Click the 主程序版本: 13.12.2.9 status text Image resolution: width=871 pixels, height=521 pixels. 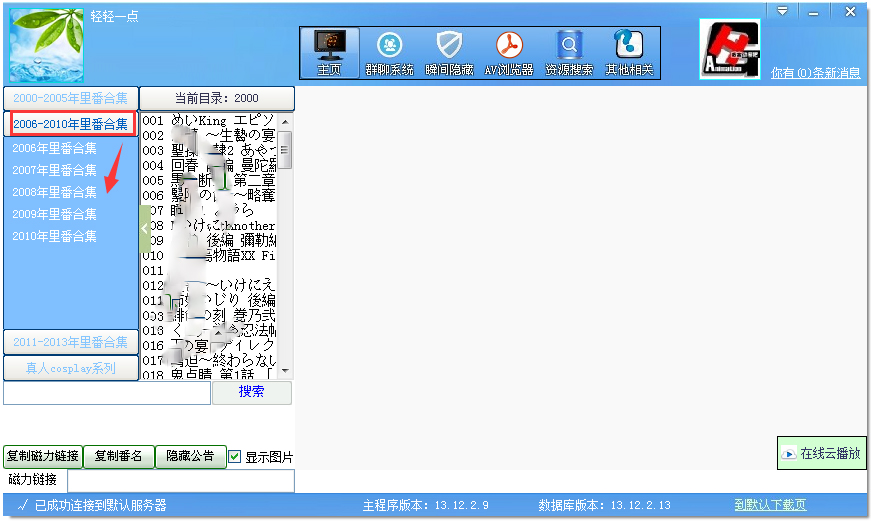click(426, 505)
